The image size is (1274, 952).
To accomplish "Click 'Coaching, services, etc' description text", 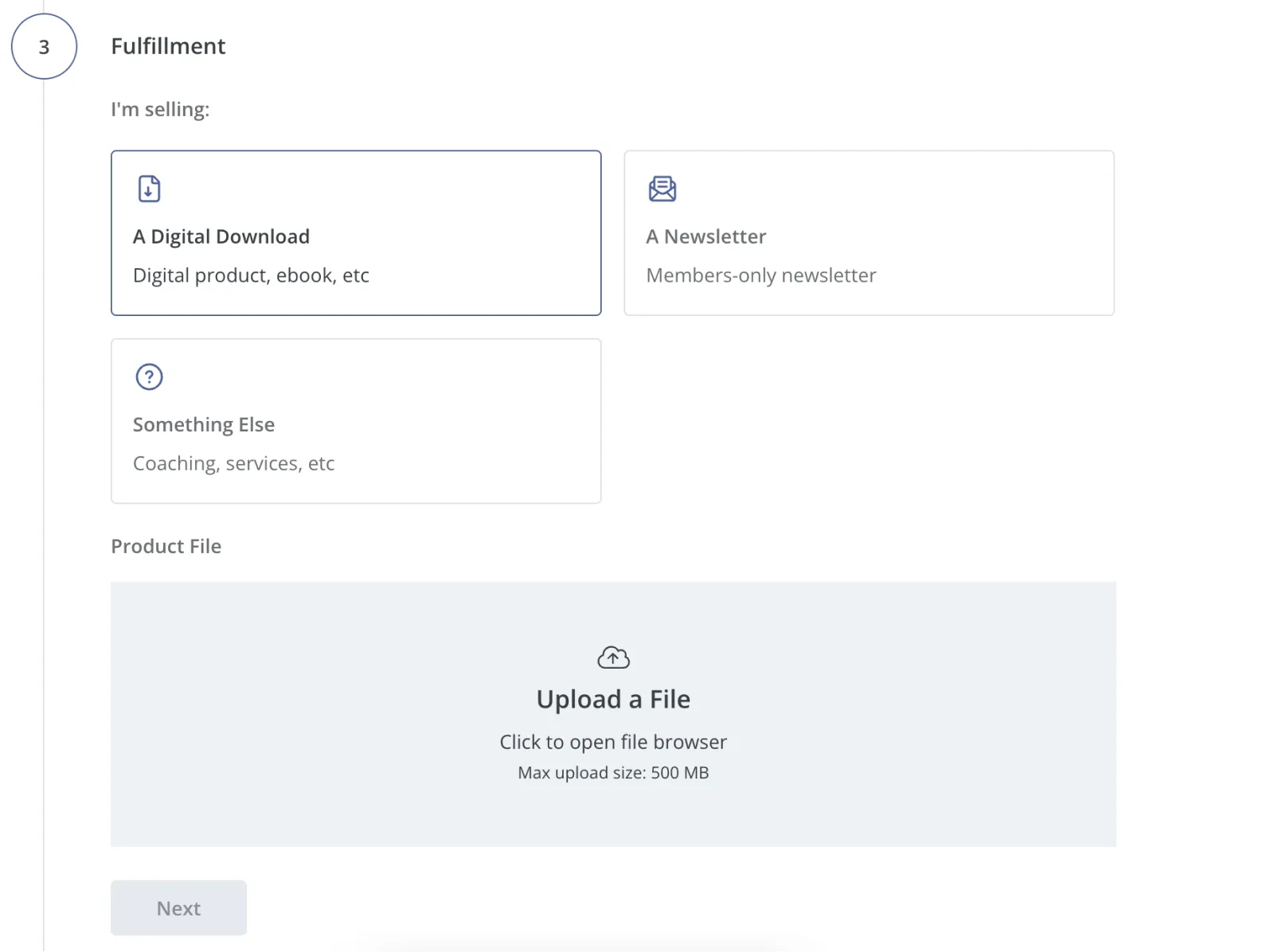I will point(233,463).
